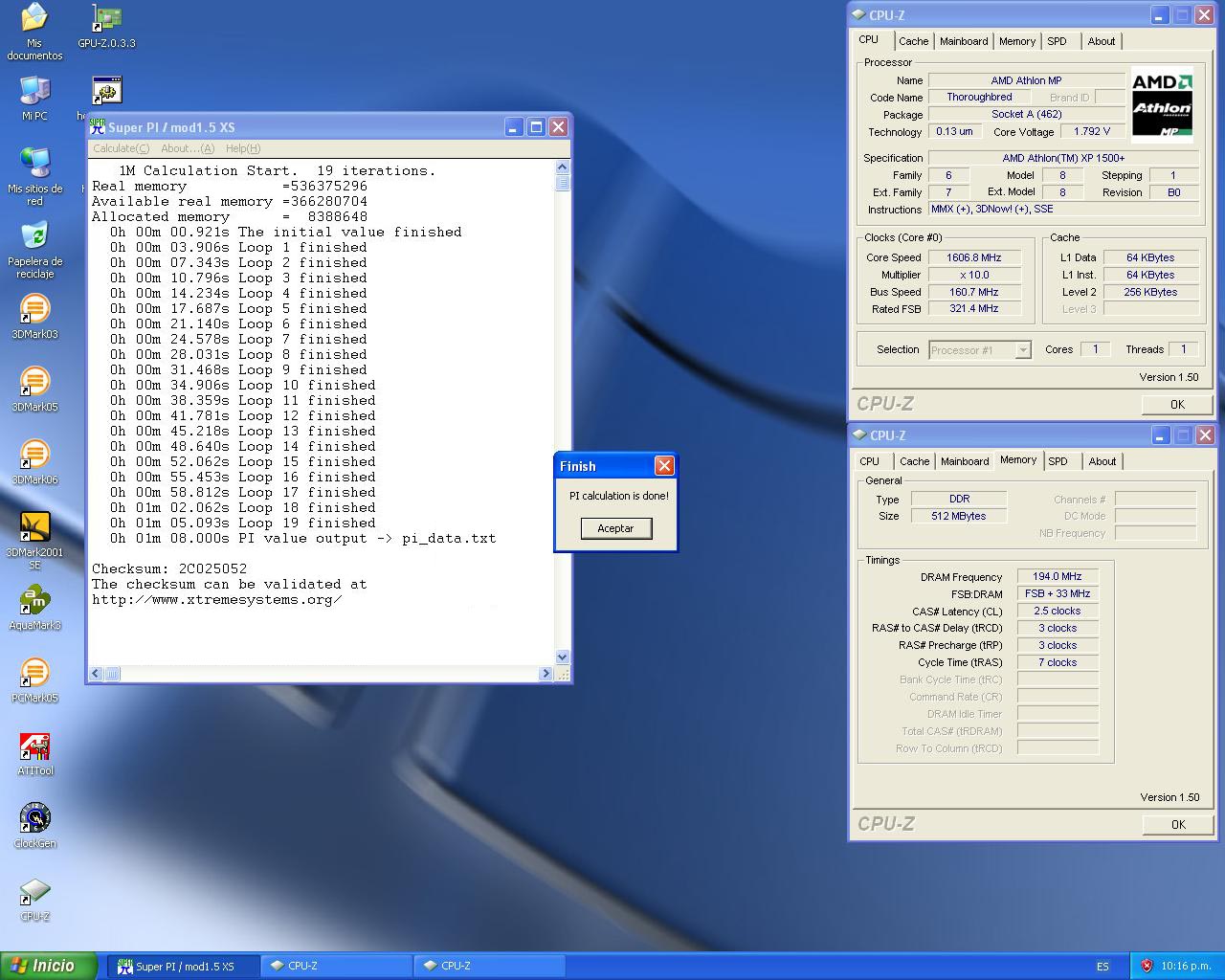Click the antivirus shield tray icon
Image resolution: width=1225 pixels, height=980 pixels.
pyautogui.click(x=1146, y=966)
